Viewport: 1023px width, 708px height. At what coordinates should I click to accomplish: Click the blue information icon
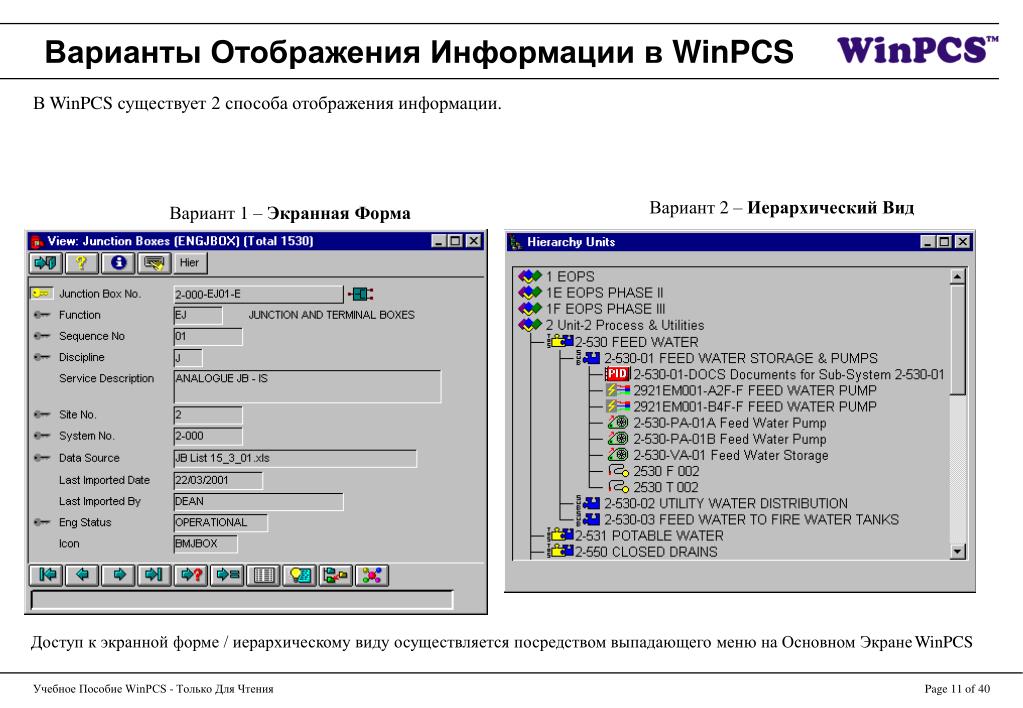pyautogui.click(x=118, y=263)
